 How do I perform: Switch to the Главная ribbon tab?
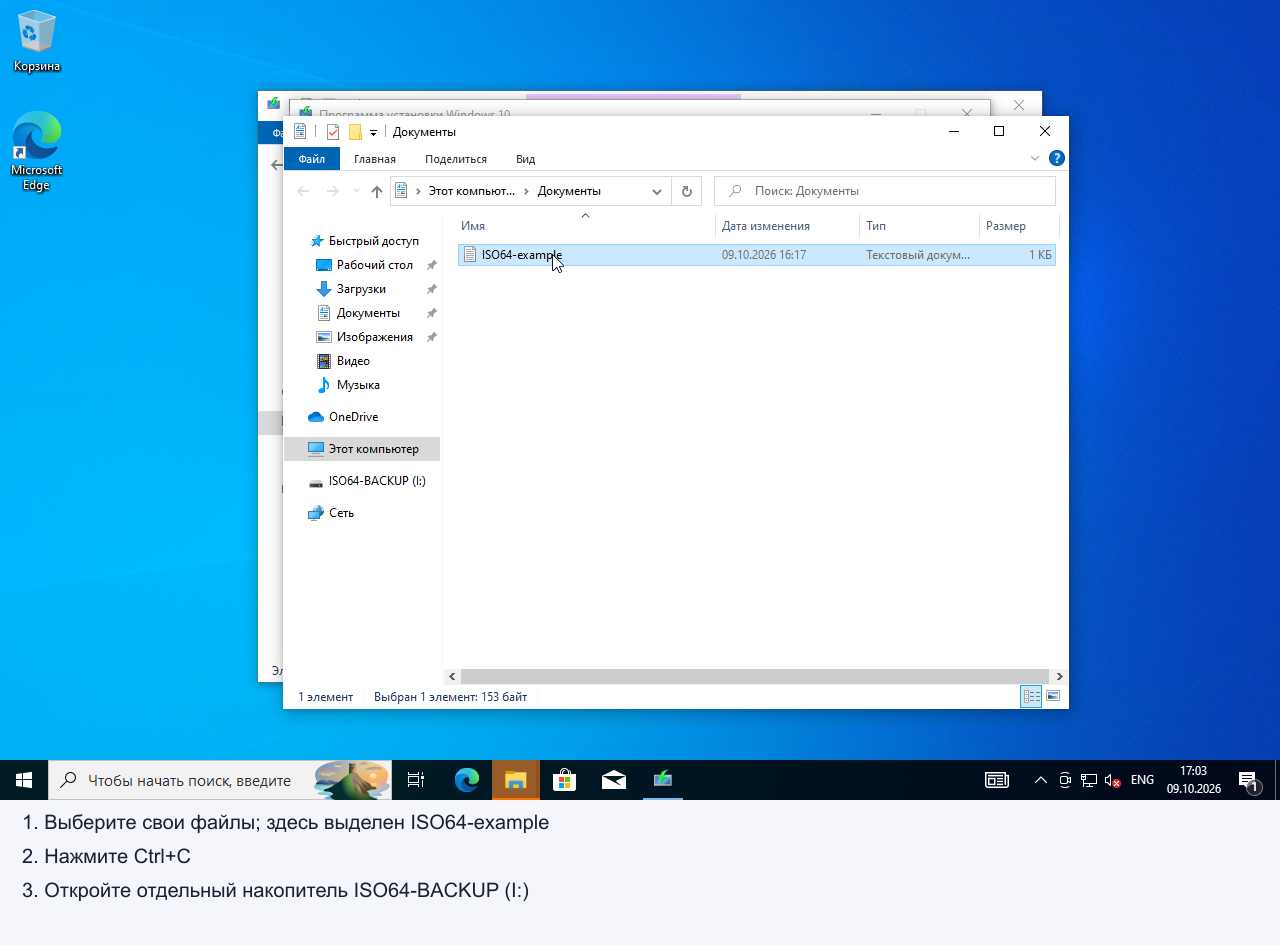tap(375, 159)
